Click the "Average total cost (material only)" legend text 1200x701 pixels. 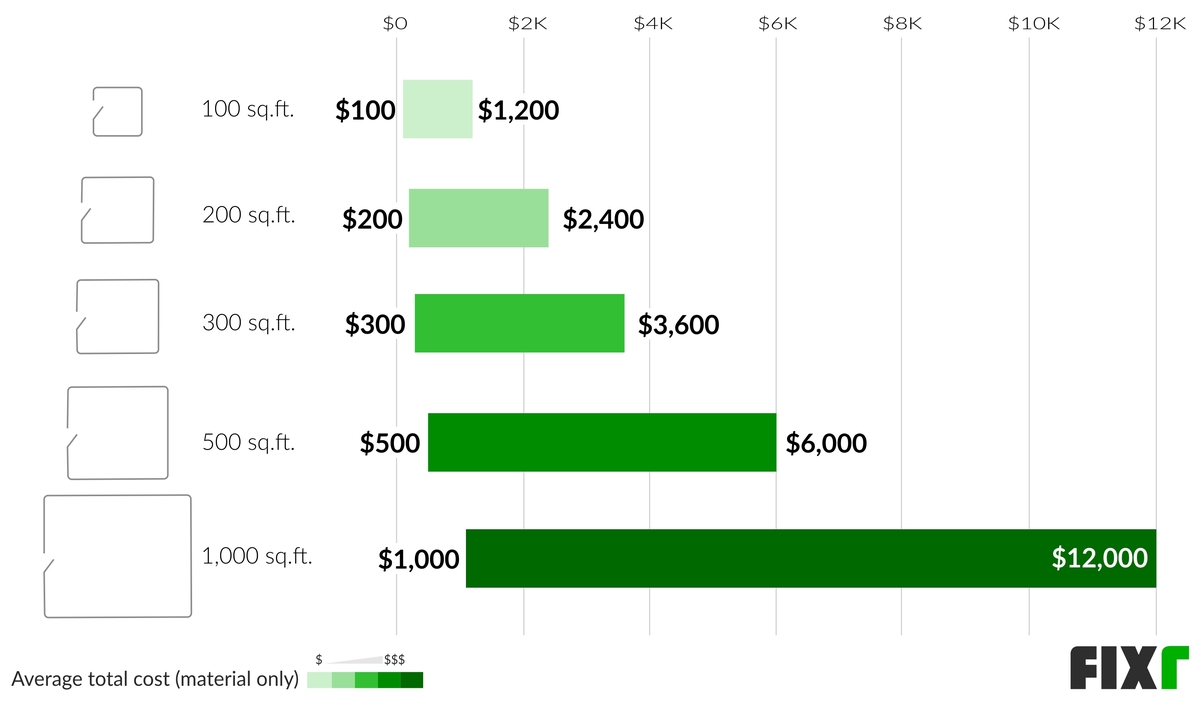[155, 680]
